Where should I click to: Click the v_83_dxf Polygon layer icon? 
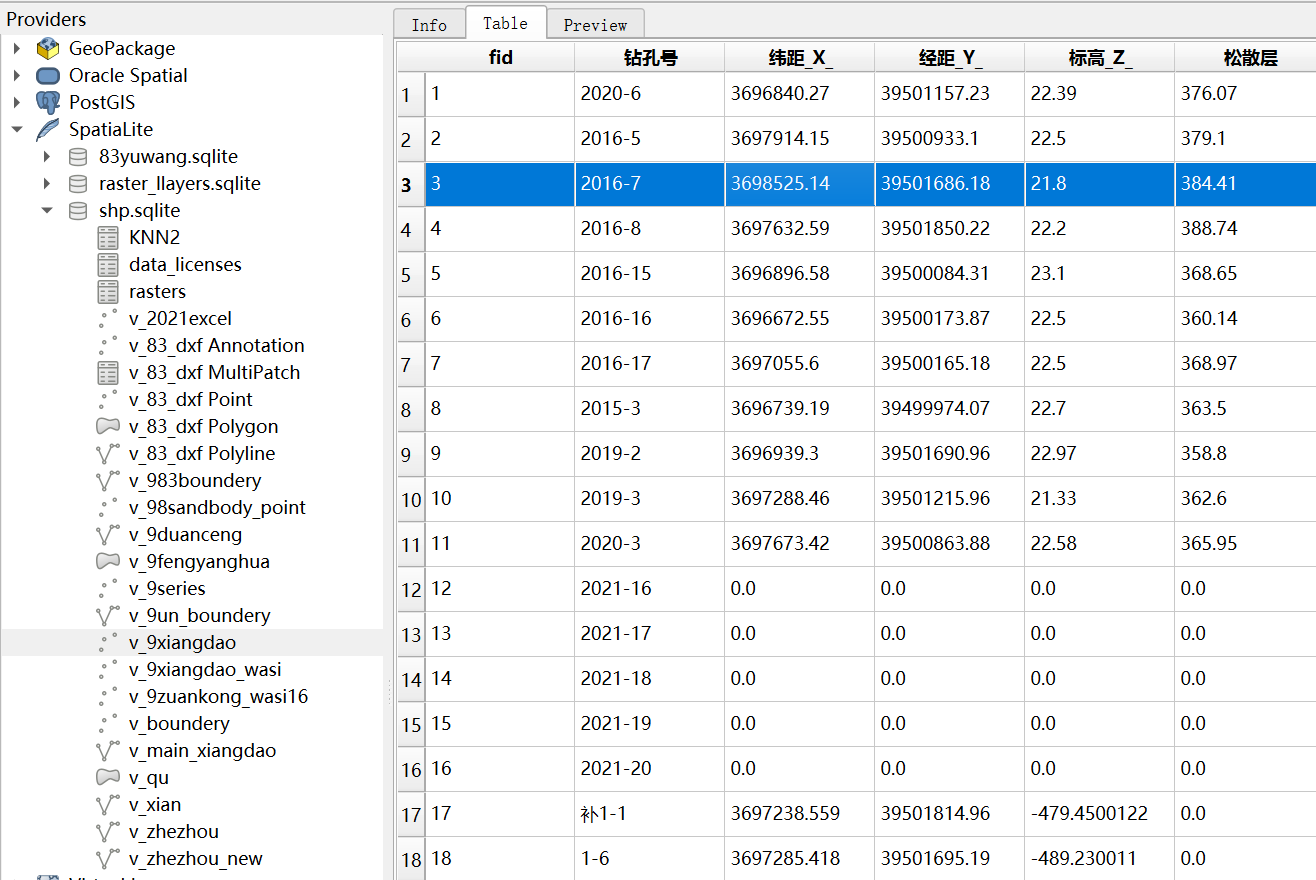[108, 427]
